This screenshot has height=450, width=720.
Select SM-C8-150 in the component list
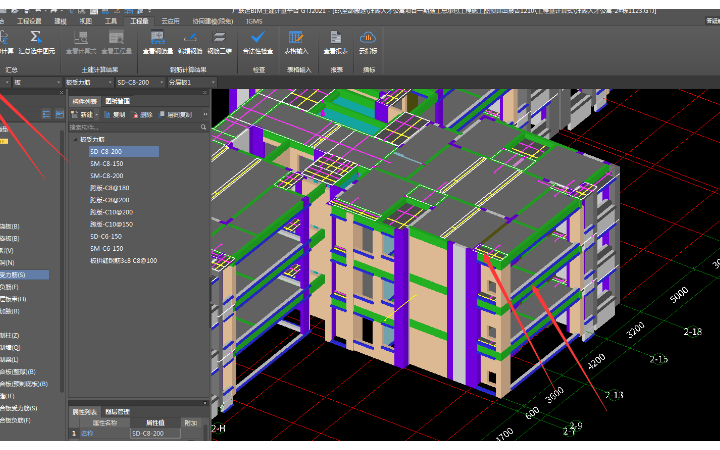107,163
